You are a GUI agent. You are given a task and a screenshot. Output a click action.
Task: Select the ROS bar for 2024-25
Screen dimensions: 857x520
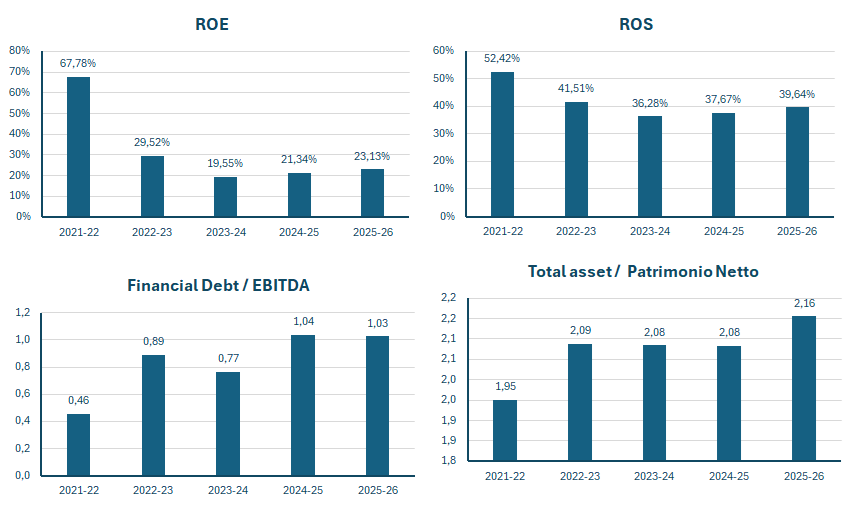724,165
